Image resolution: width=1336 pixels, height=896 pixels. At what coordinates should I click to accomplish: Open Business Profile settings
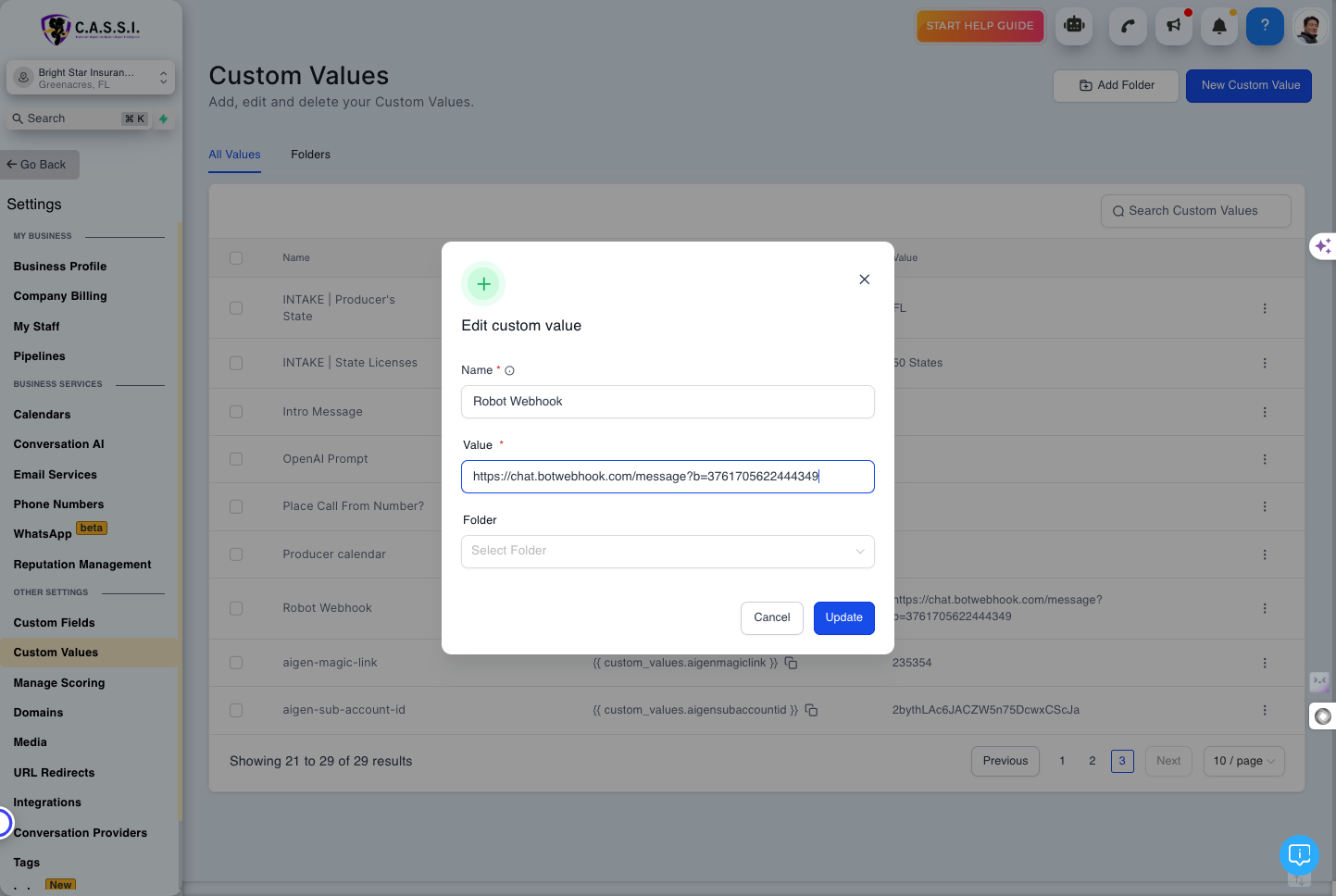(60, 267)
